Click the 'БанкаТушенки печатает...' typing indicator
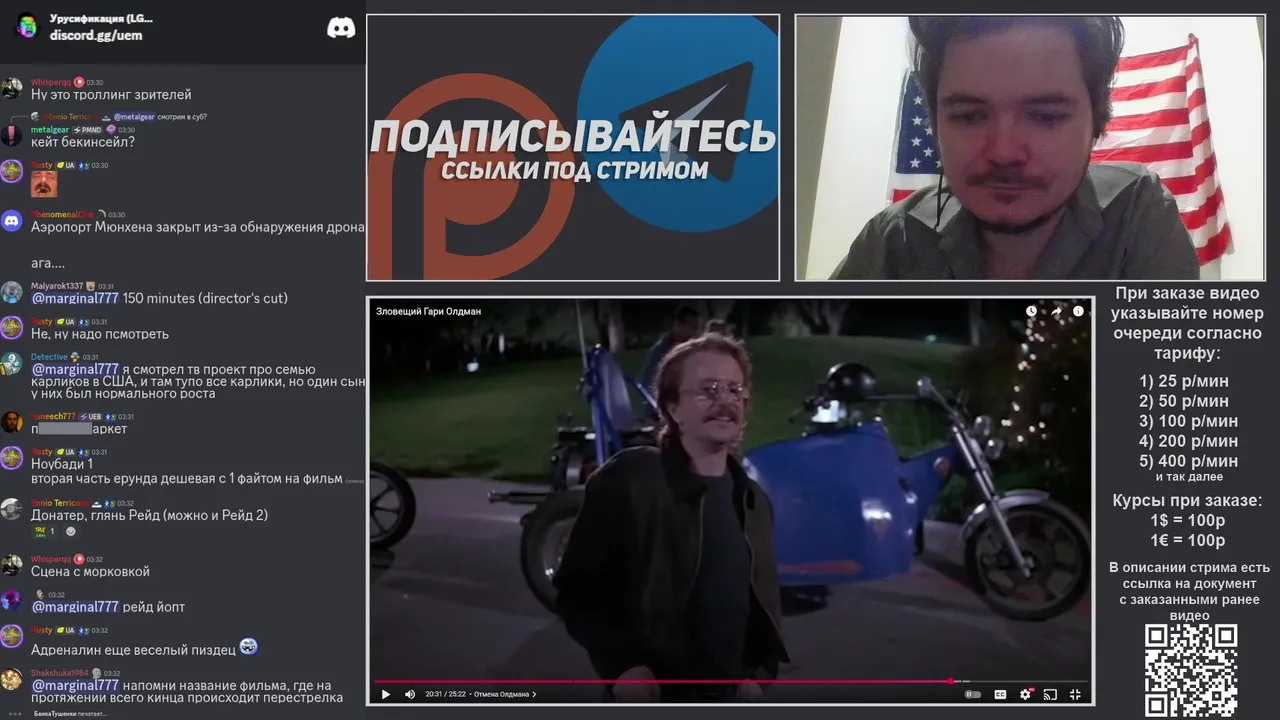The width and height of the screenshot is (1280, 720). (70, 713)
